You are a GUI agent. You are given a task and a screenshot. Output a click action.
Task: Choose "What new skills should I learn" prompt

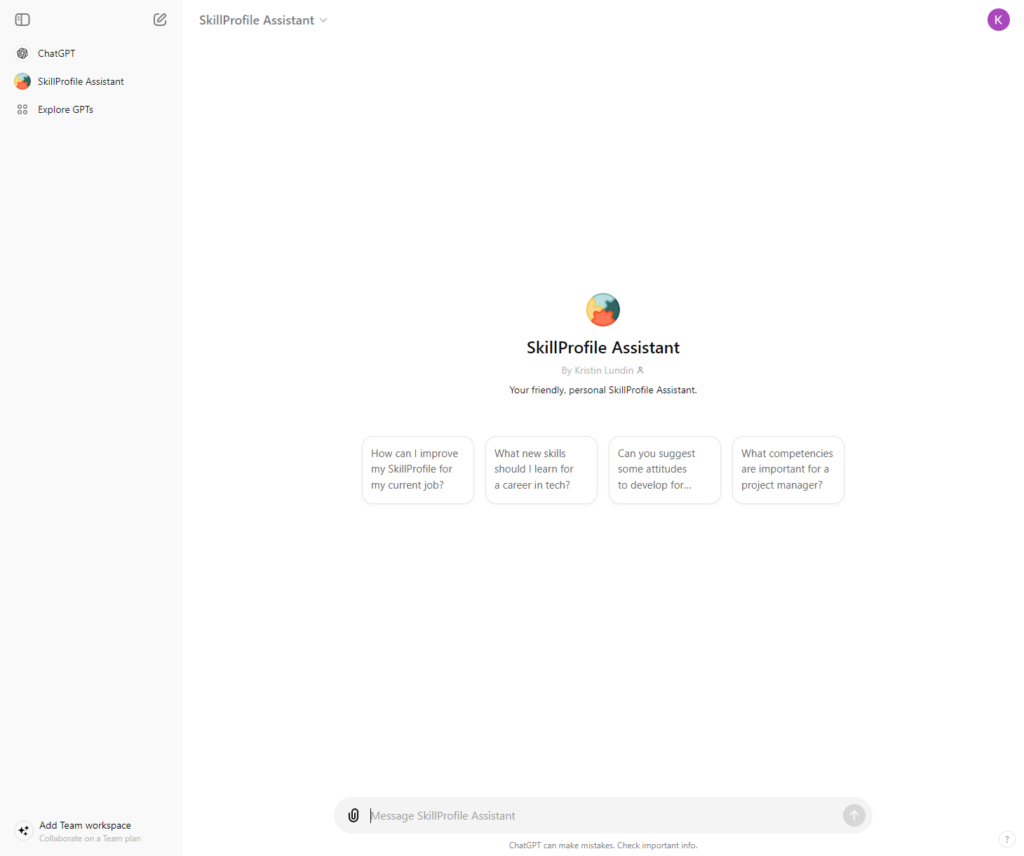tap(541, 469)
